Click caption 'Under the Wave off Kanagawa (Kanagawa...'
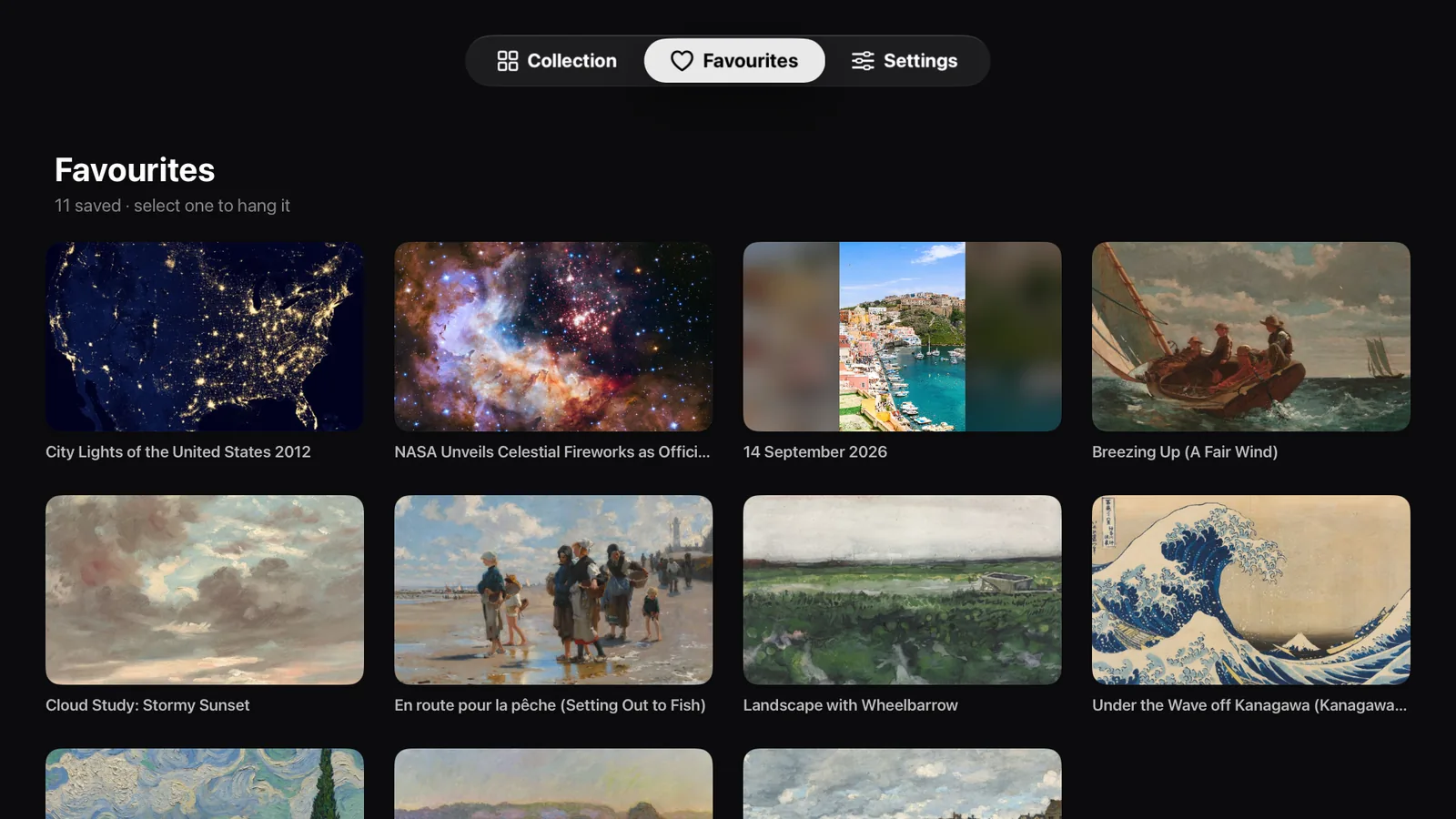This screenshot has width=1456, height=819. (1249, 705)
